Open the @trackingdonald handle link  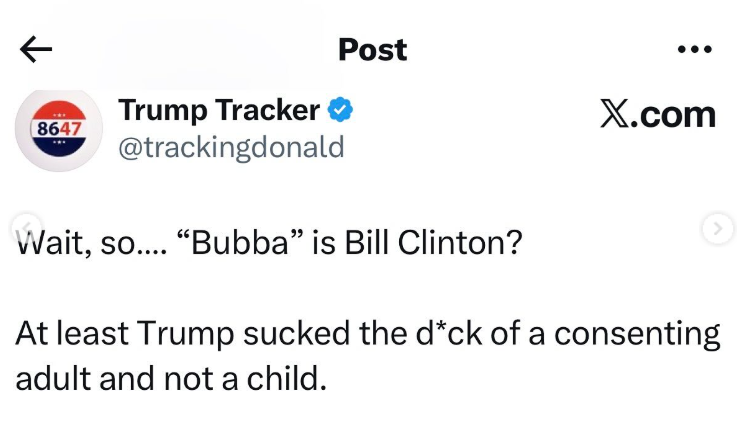[231, 147]
